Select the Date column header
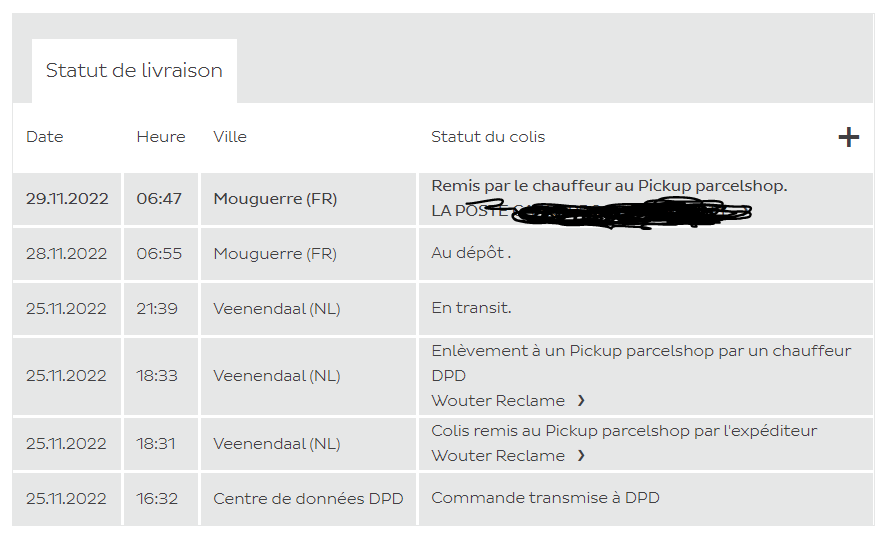 45,137
